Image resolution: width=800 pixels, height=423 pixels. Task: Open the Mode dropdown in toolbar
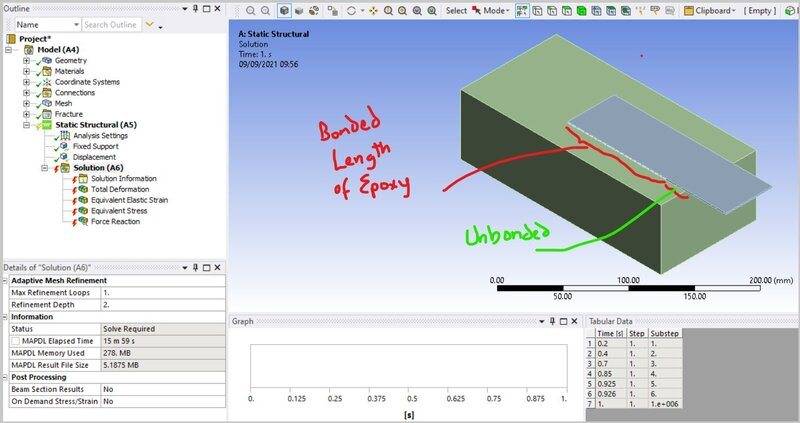508,11
